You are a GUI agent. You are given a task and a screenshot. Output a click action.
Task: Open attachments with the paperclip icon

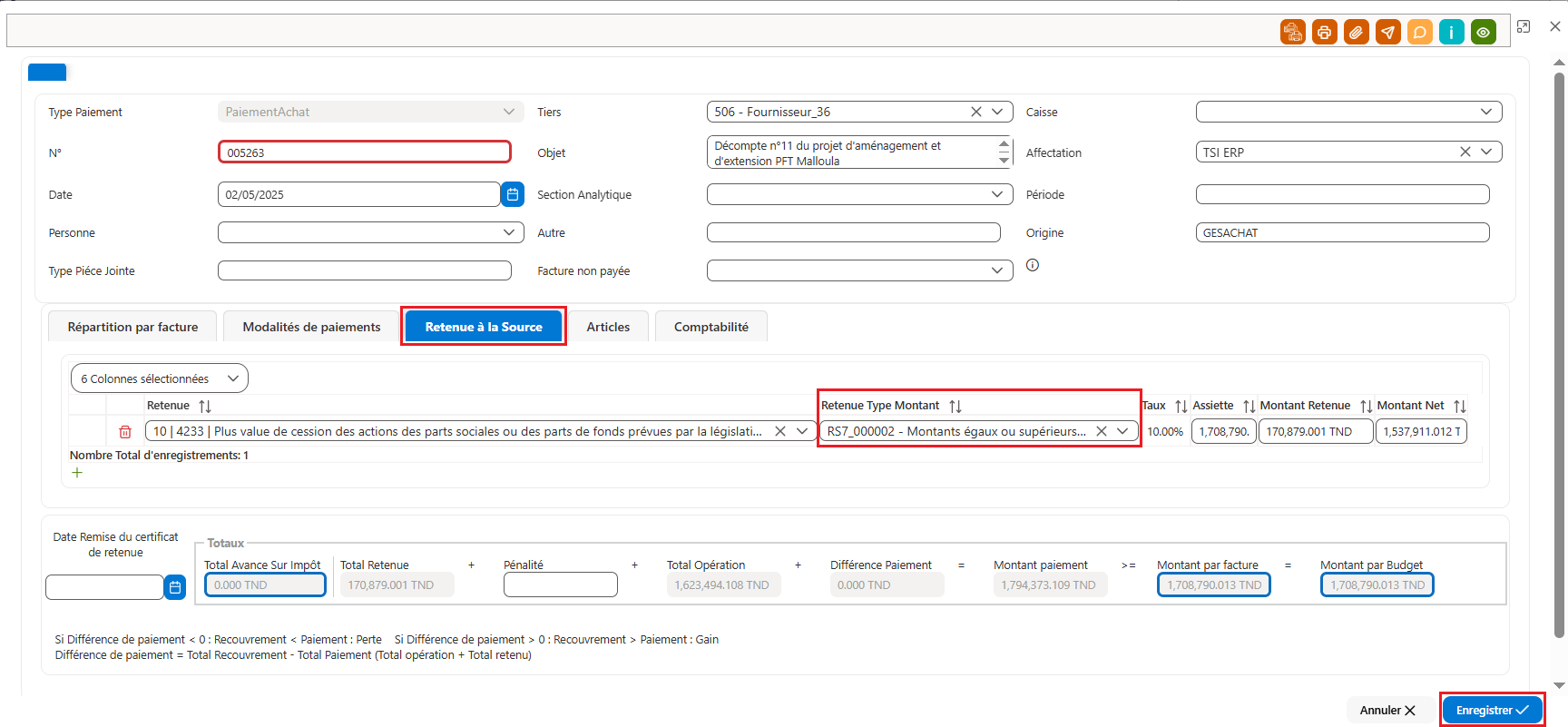1356,33
